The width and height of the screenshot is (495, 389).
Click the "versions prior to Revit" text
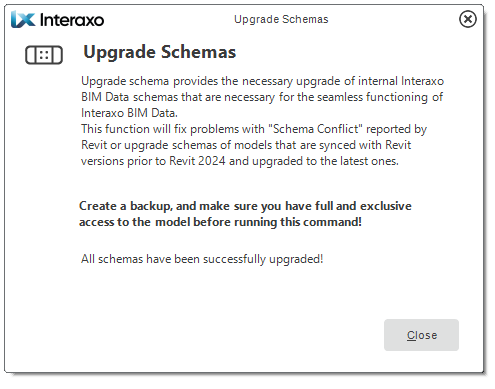pyautogui.click(x=140, y=161)
